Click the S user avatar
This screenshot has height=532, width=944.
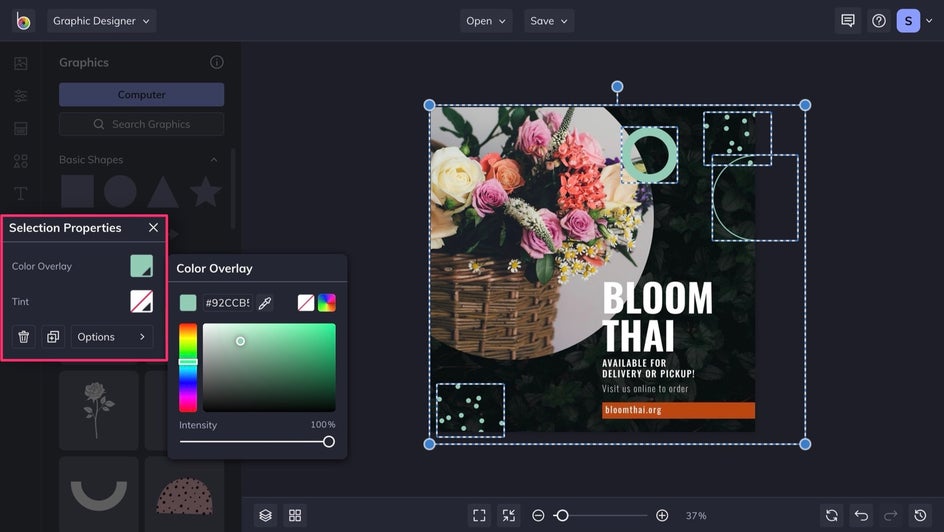[x=908, y=21]
